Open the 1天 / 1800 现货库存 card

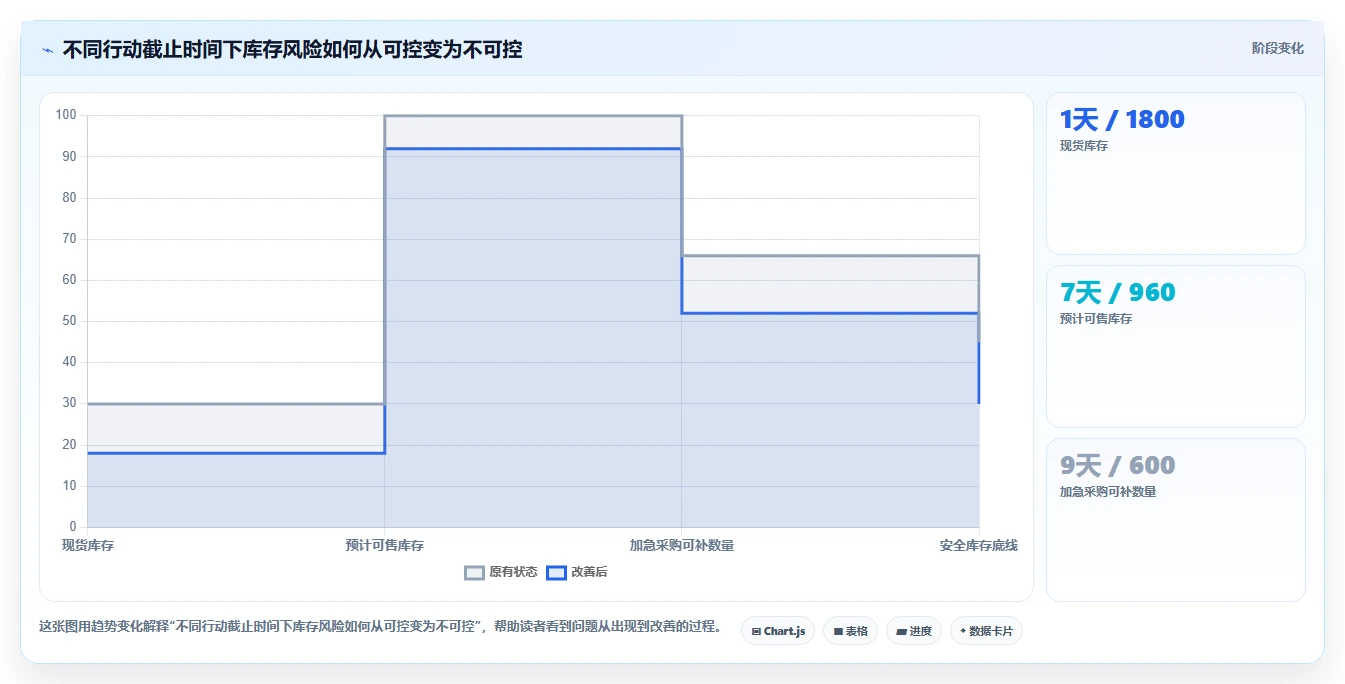[1175, 174]
